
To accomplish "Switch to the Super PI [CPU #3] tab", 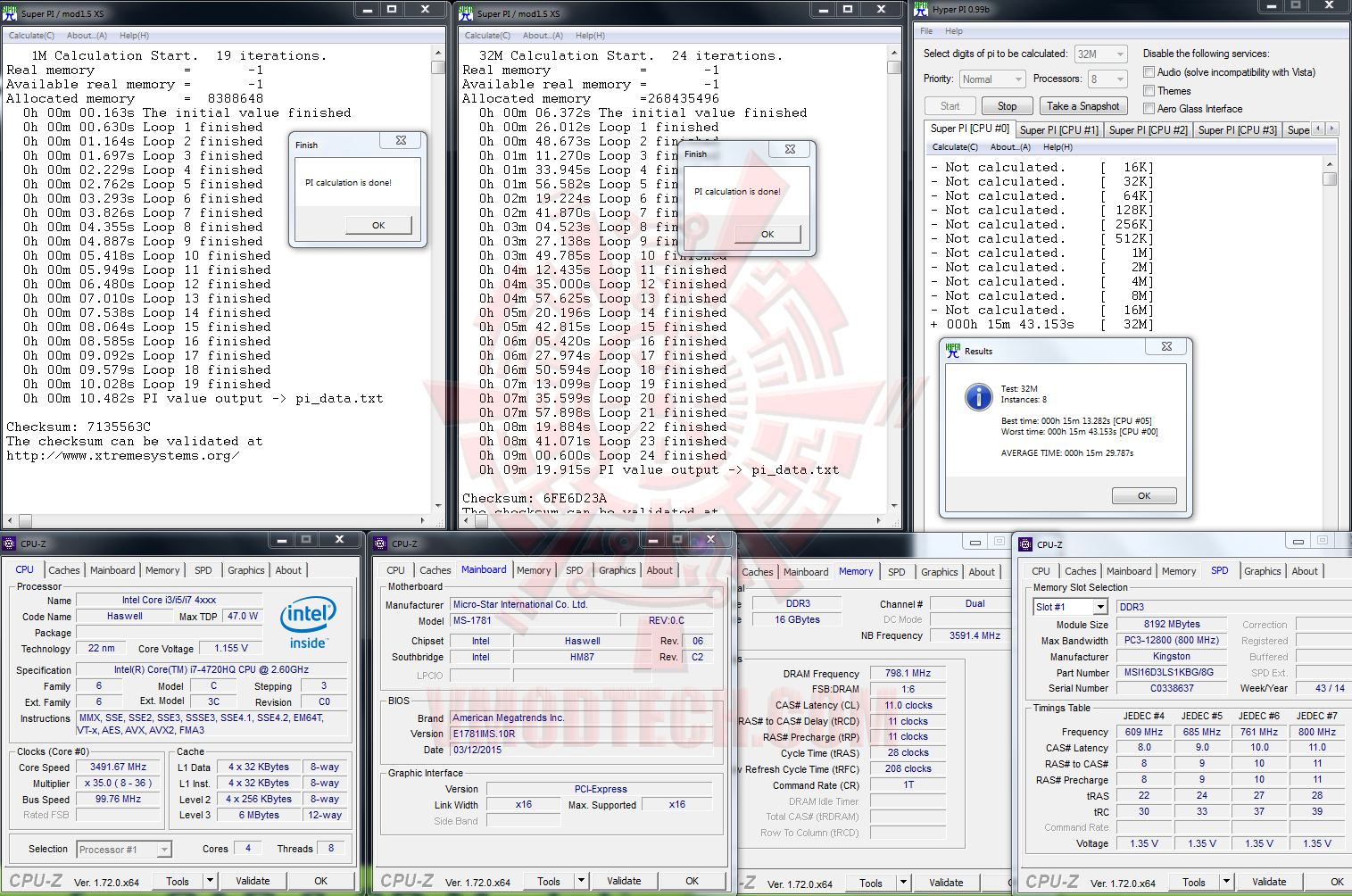I will pyautogui.click(x=1238, y=130).
